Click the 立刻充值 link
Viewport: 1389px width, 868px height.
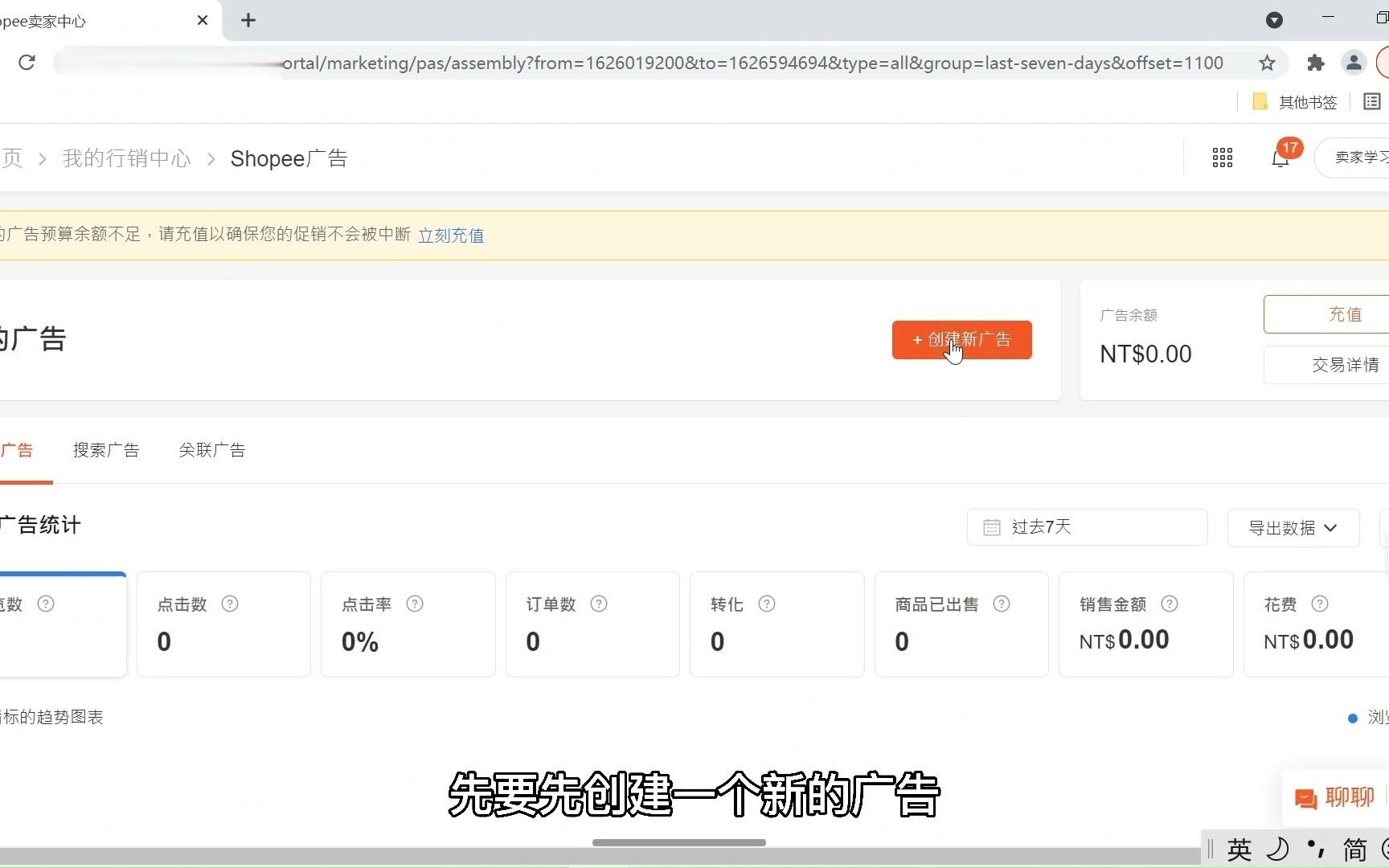coord(451,235)
